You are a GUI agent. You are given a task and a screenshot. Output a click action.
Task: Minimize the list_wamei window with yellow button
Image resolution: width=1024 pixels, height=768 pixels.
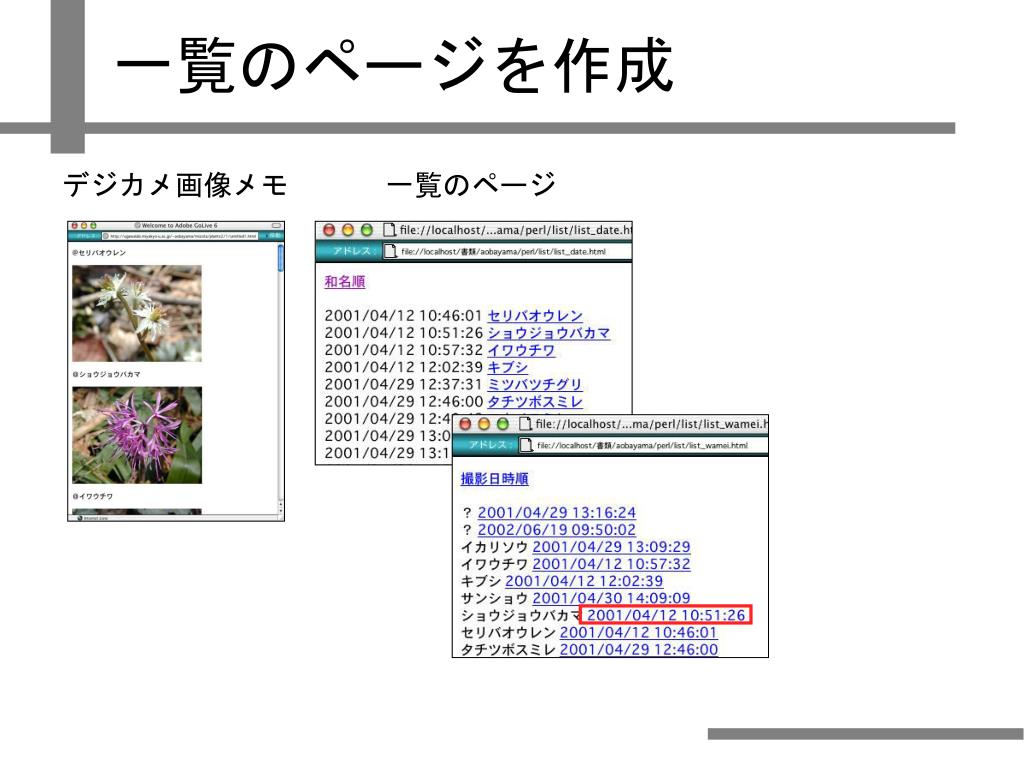coord(484,424)
